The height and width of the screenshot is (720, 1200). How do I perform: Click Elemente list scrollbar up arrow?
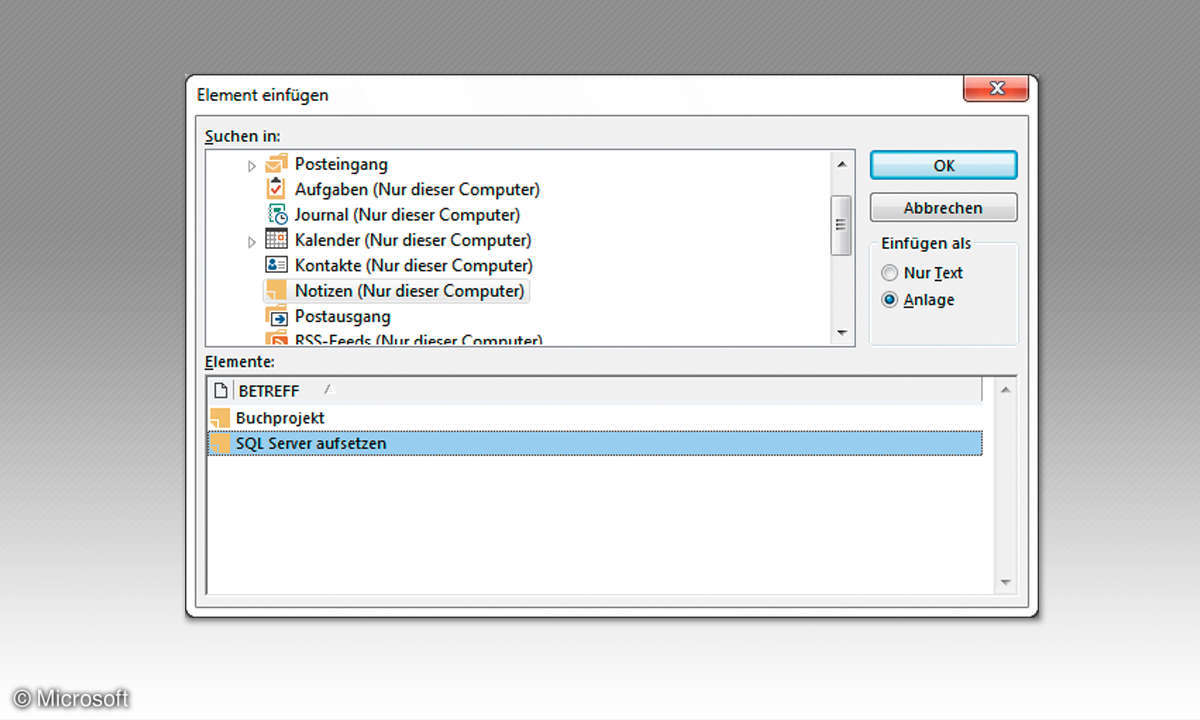[x=1006, y=389]
